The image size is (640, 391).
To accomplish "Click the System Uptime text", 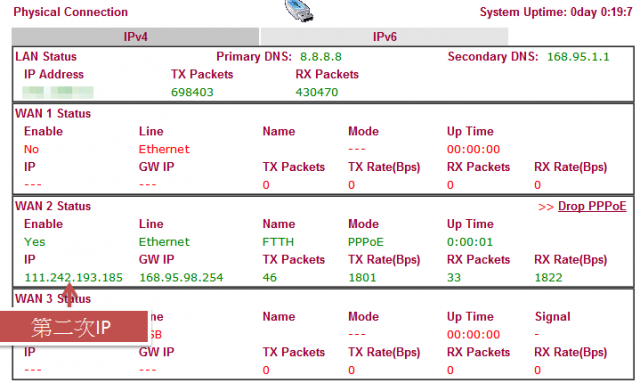I will (x=556, y=12).
